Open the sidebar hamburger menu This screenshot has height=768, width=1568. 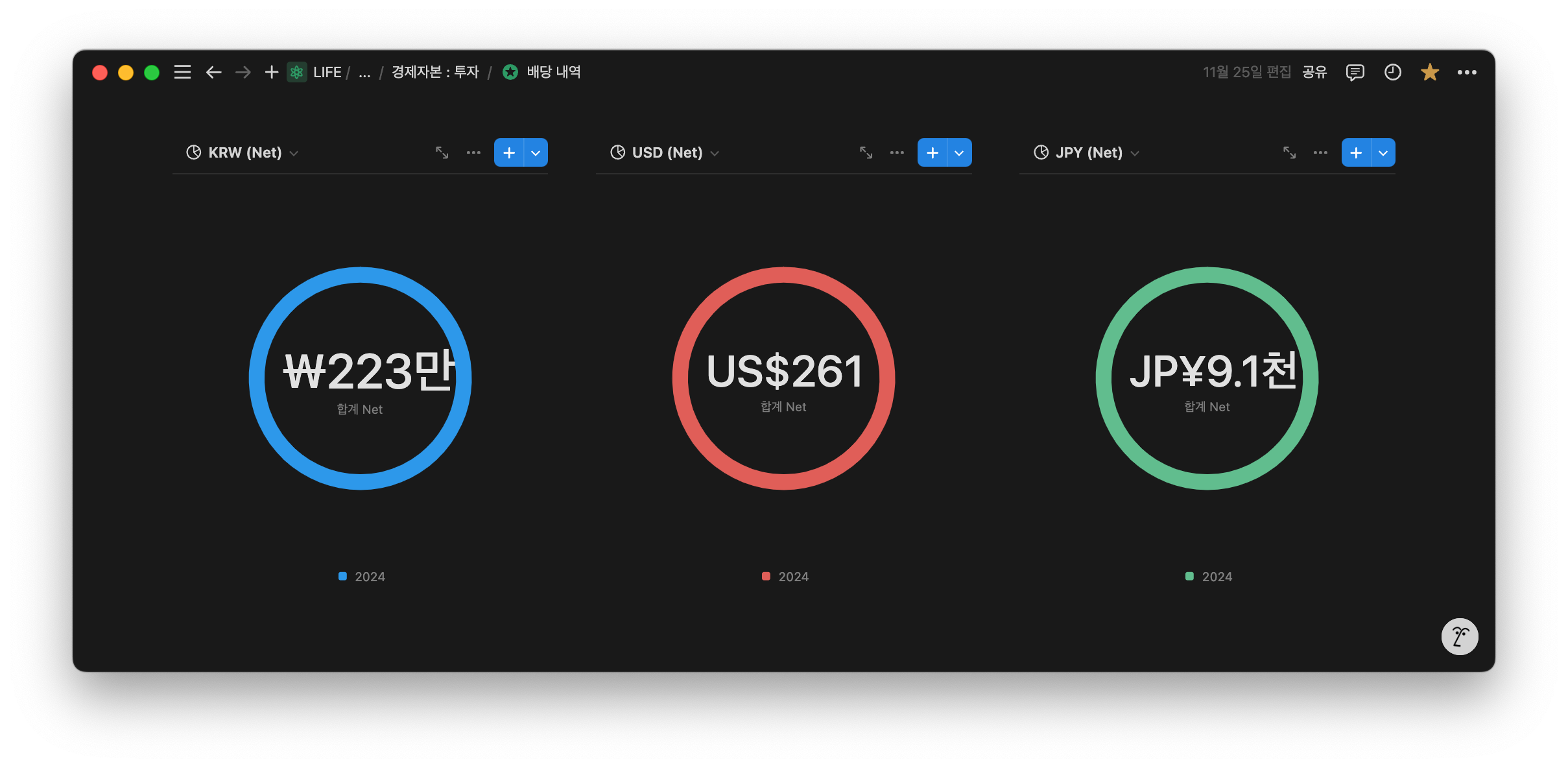(x=182, y=72)
